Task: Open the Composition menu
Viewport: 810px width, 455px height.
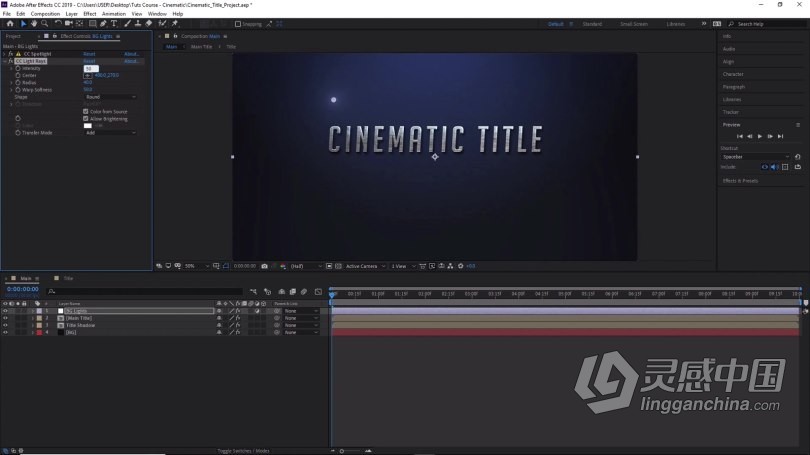Action: [45, 14]
